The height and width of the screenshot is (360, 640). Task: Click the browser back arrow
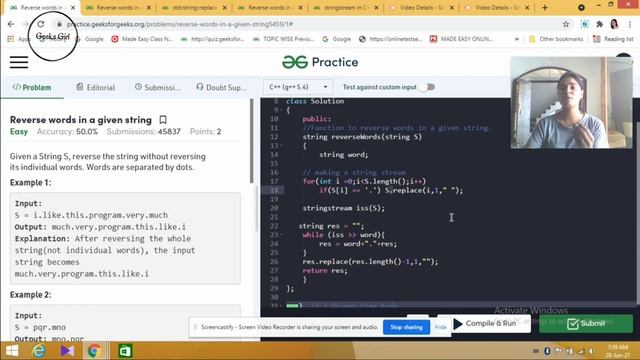(x=11, y=24)
